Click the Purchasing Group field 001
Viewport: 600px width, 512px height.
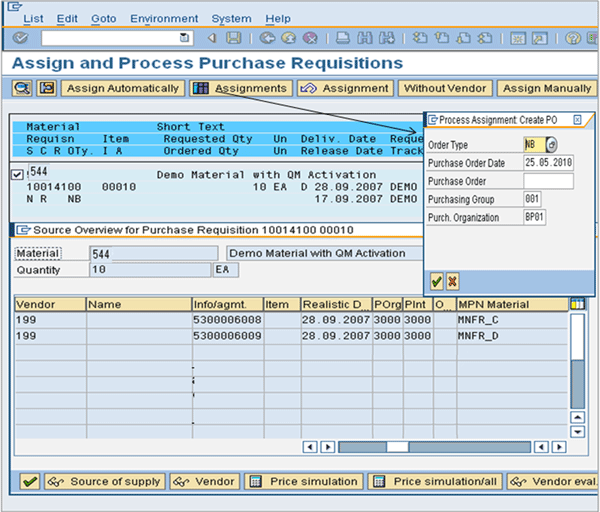tap(532, 199)
